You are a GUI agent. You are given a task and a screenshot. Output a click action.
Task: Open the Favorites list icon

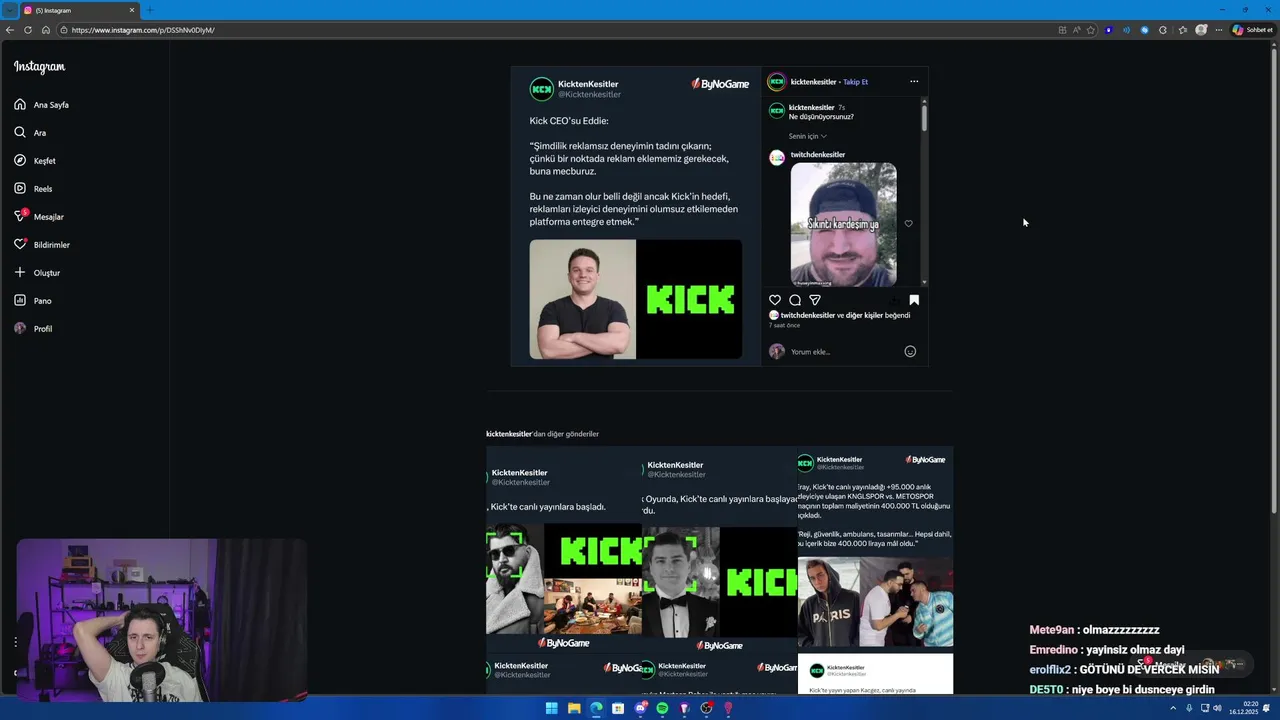[1182, 30]
